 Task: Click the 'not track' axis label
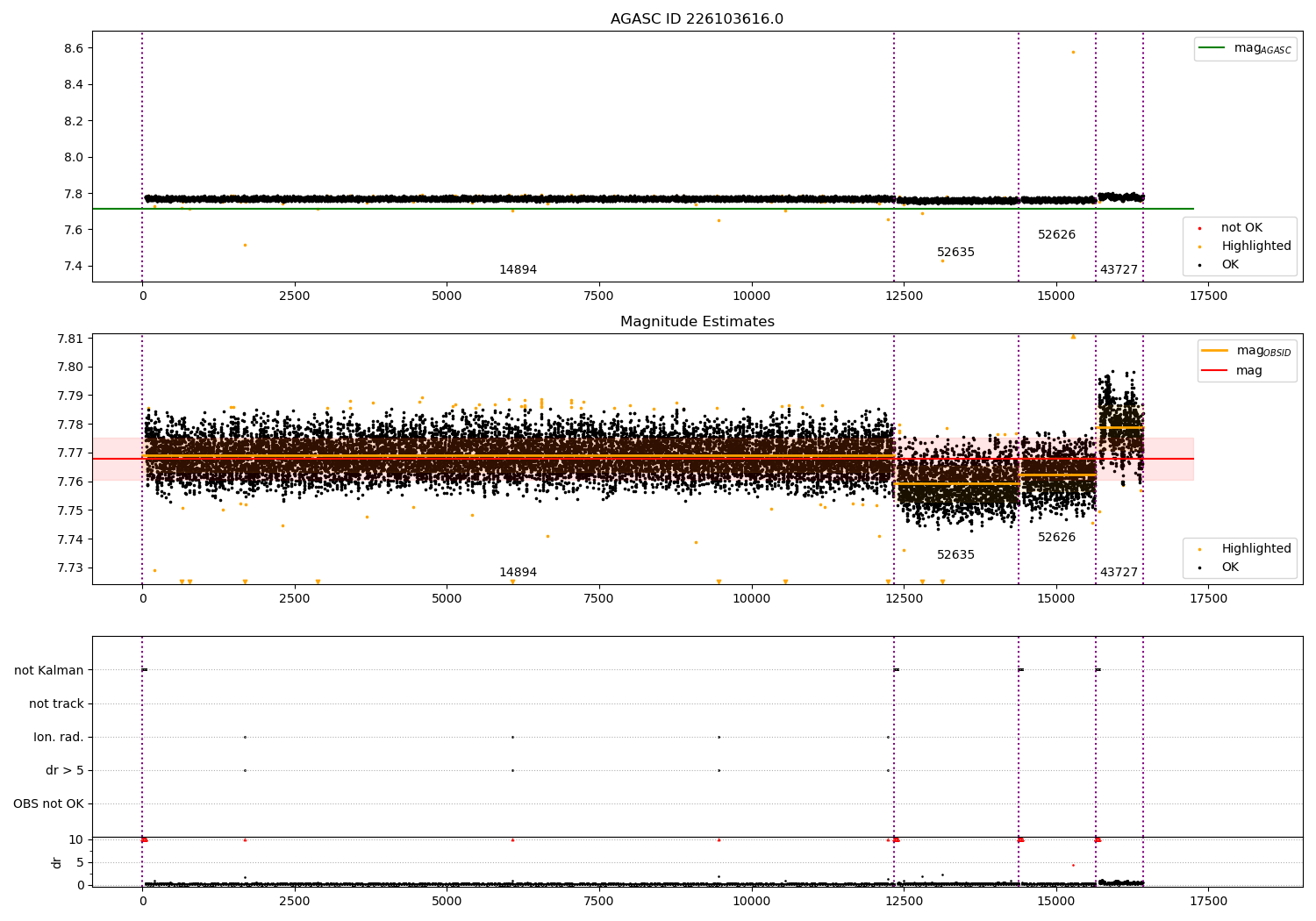click(x=56, y=703)
